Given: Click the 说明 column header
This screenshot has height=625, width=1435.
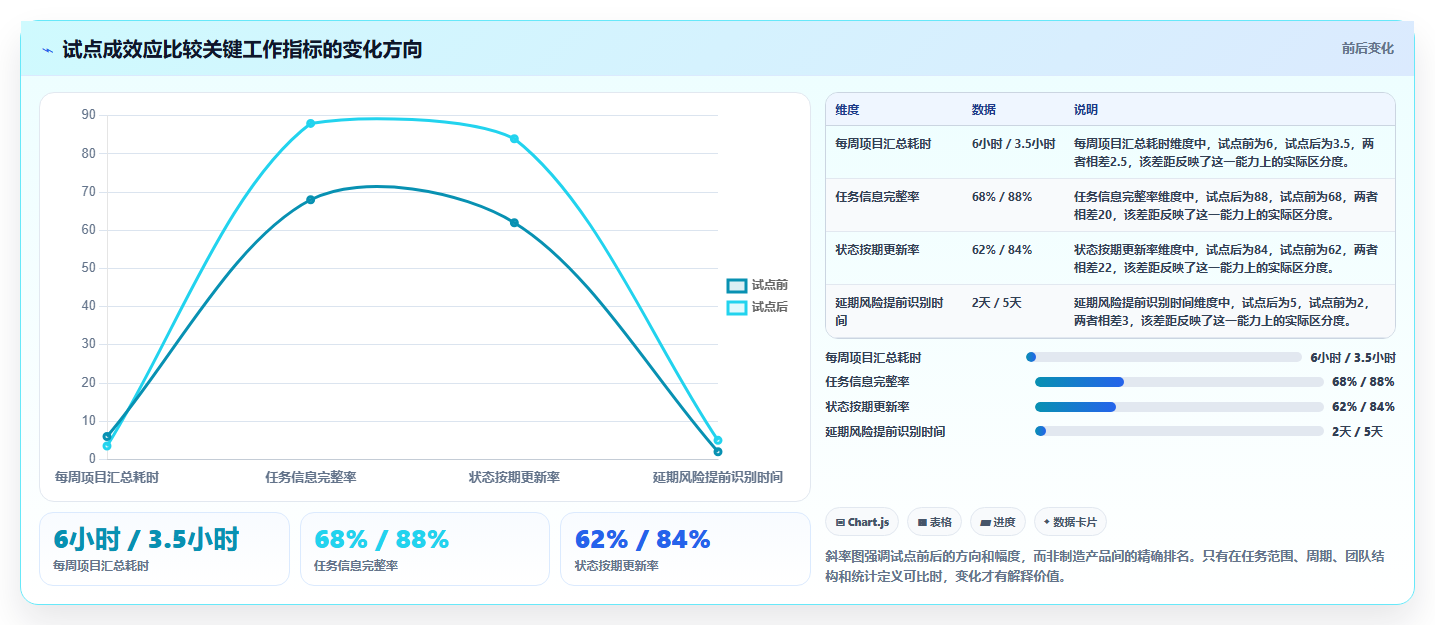Looking at the screenshot, I should click(x=1086, y=110).
